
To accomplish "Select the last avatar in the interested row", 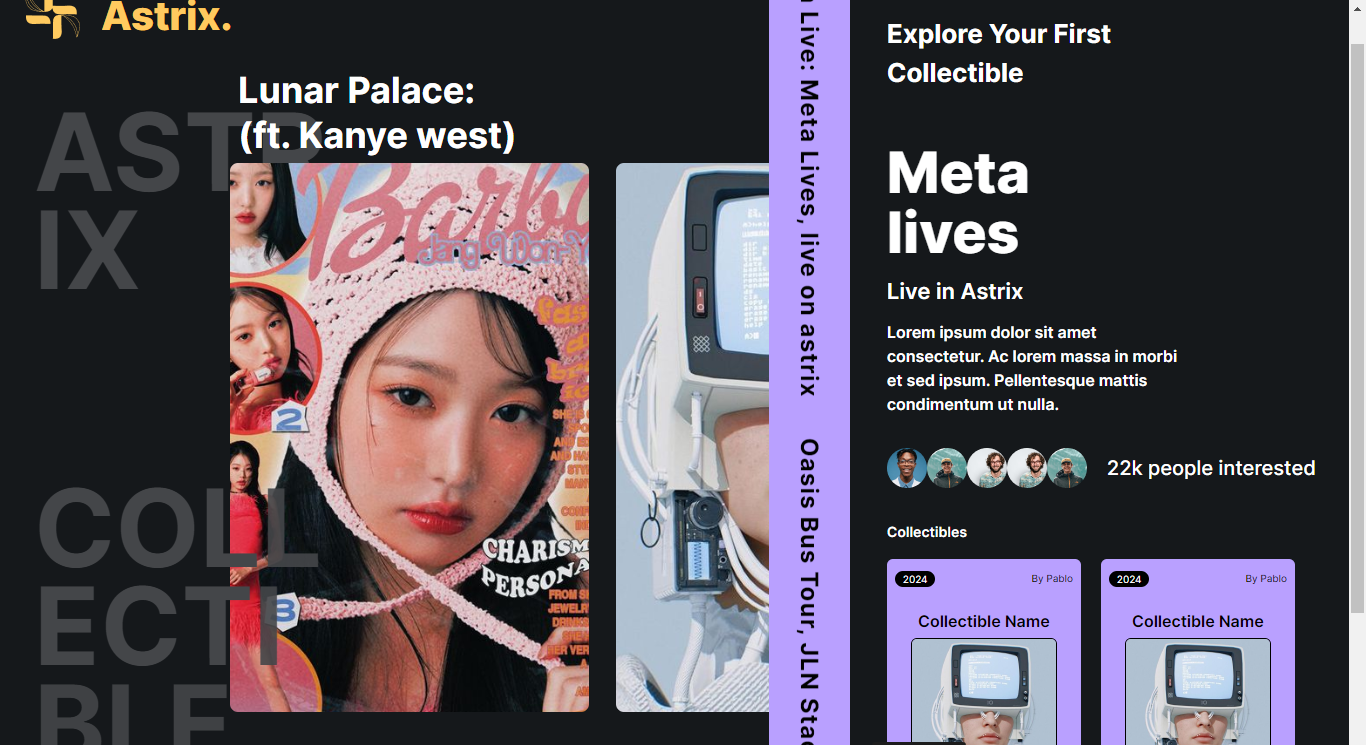I will pyautogui.click(x=1067, y=468).
